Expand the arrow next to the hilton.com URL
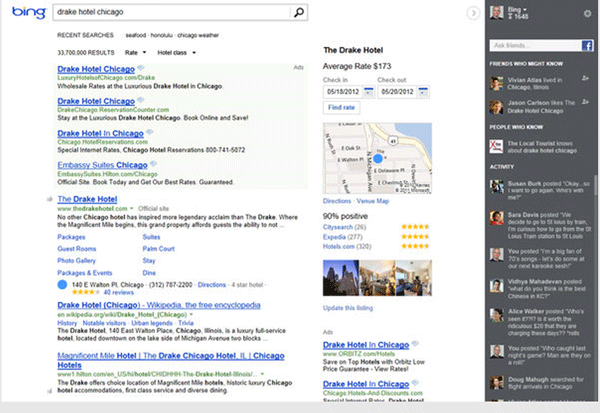Image resolution: width=600 pixels, height=413 pixels. (x=262, y=374)
